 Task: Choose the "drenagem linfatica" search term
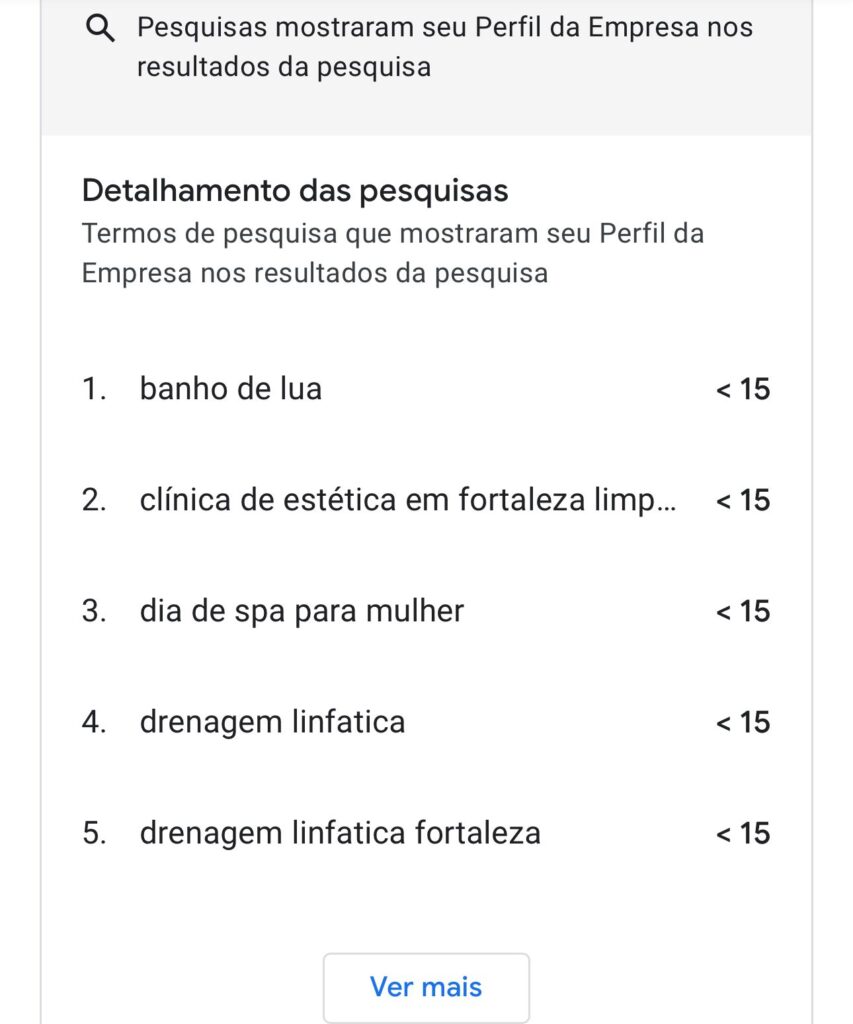(273, 721)
